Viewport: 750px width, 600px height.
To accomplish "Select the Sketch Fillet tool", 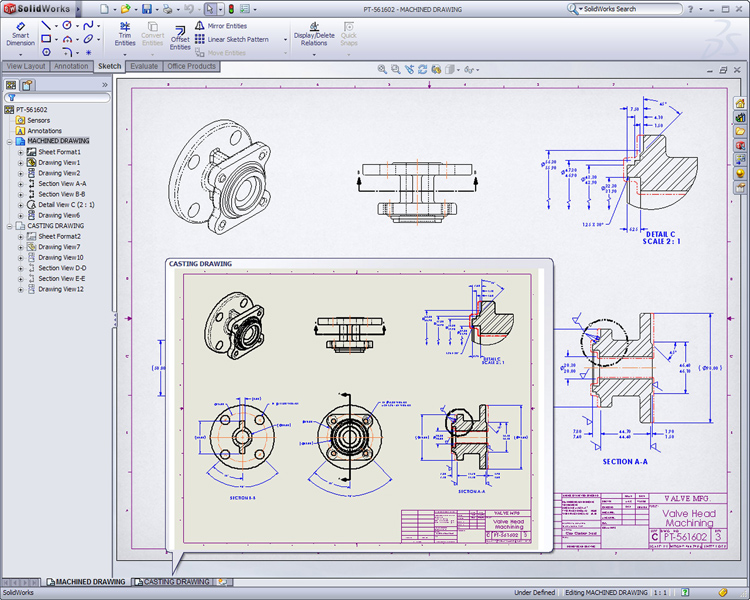I will 67,52.
